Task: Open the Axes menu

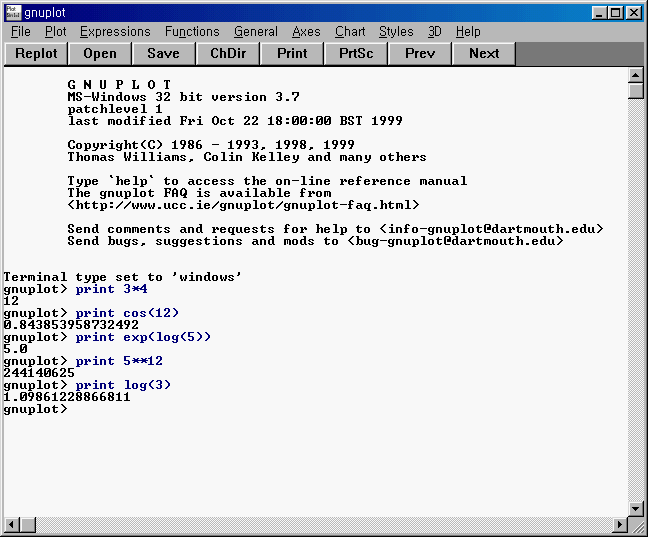Action: coord(306,32)
